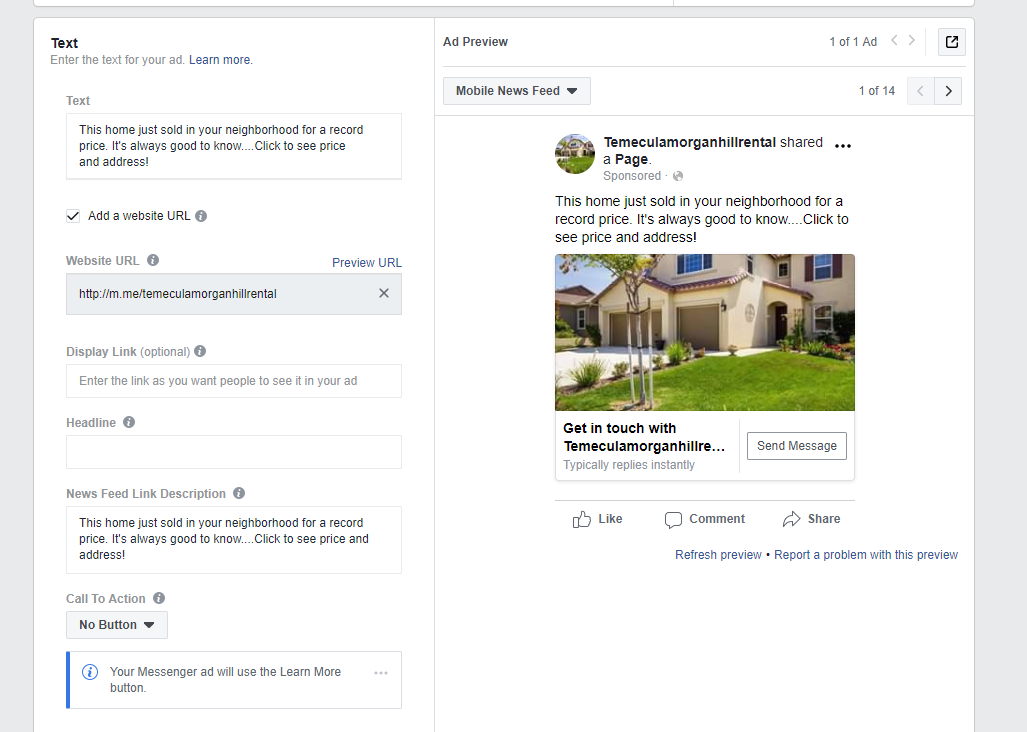Click the Learn more link
1027x732 pixels.
(219, 60)
